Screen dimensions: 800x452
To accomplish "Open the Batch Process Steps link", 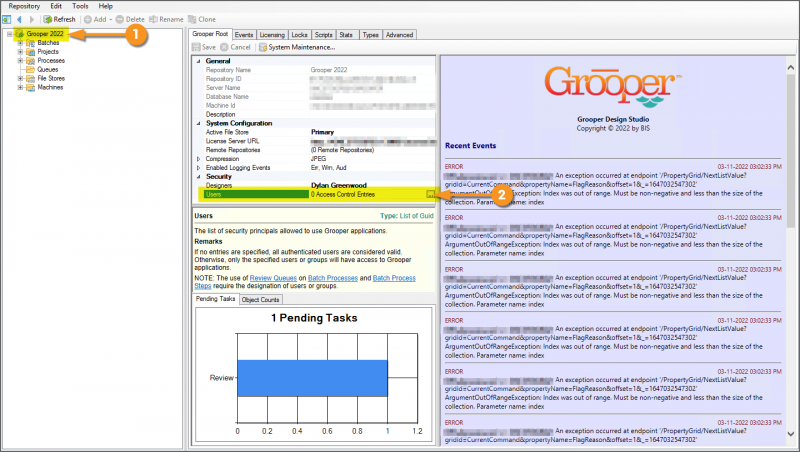I will point(394,278).
